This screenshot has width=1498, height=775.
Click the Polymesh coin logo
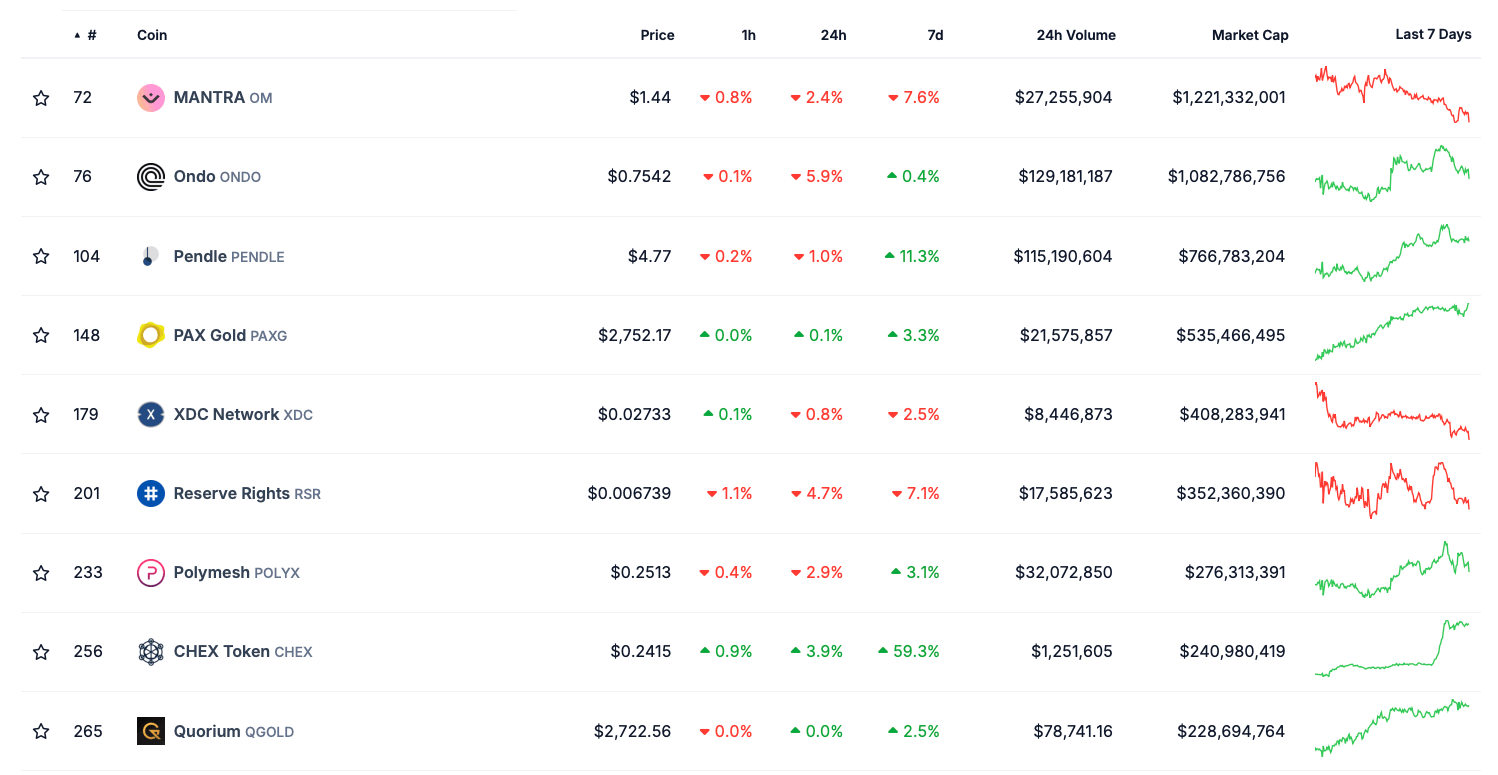click(151, 573)
